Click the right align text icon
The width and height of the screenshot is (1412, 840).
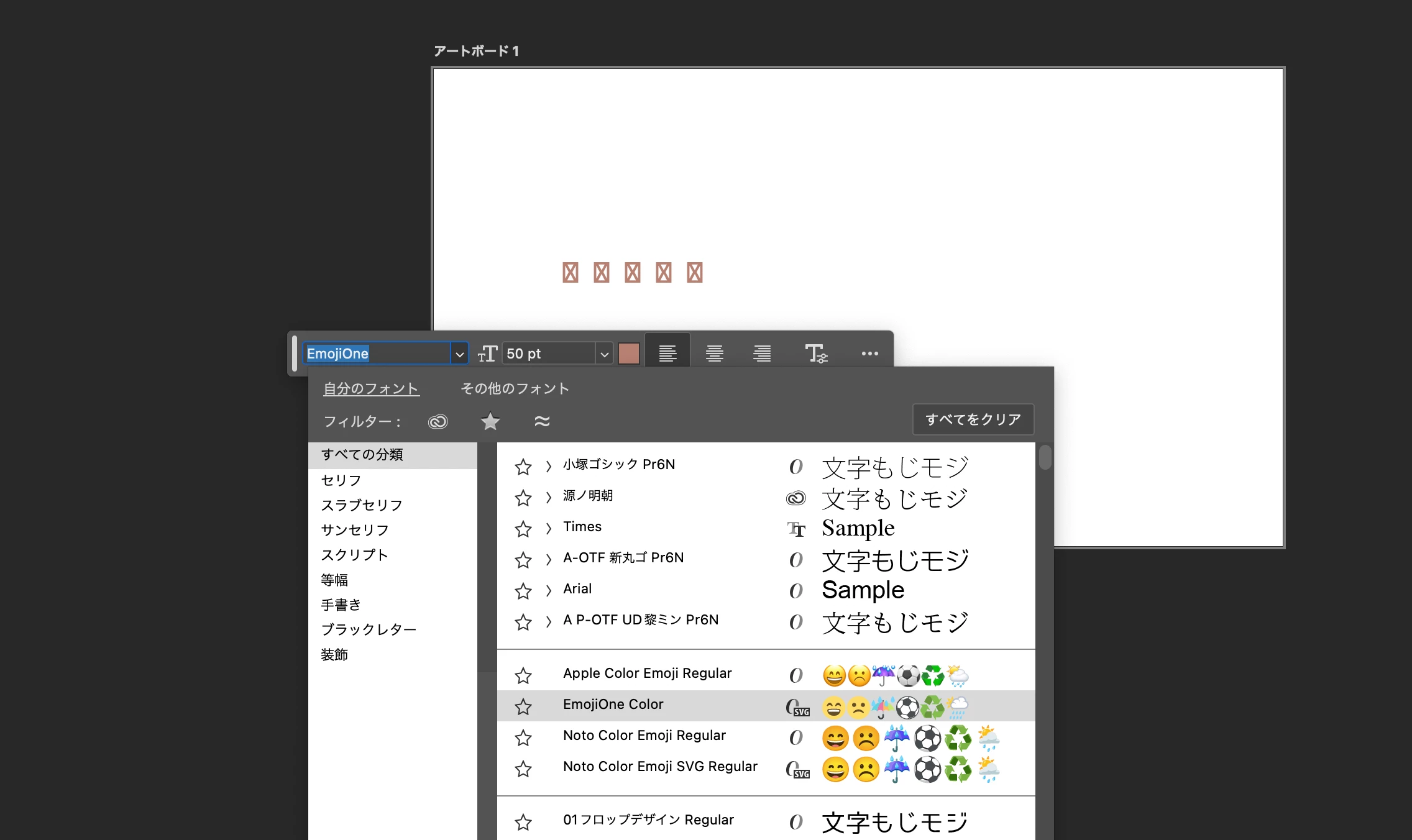click(762, 354)
